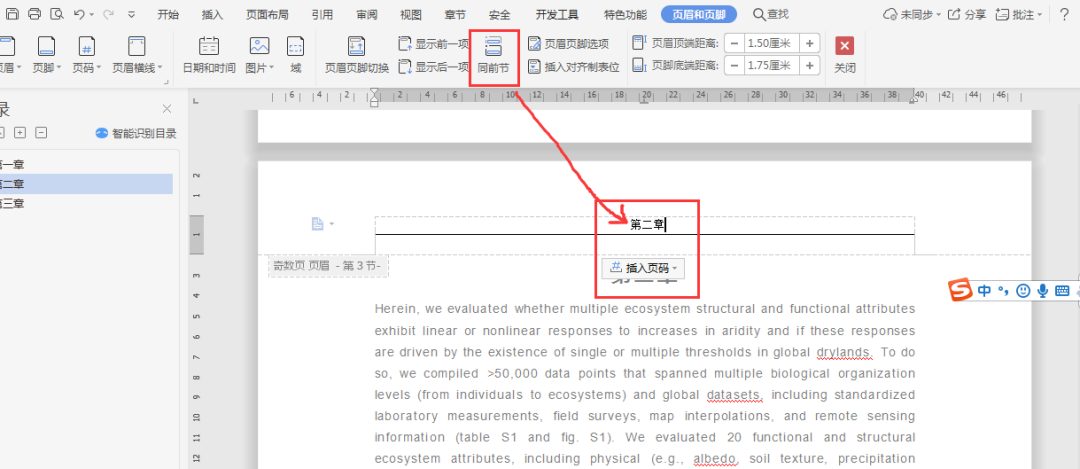The height and width of the screenshot is (469, 1080).
Task: Switch to the 页面布局 tab
Action: pos(267,14)
